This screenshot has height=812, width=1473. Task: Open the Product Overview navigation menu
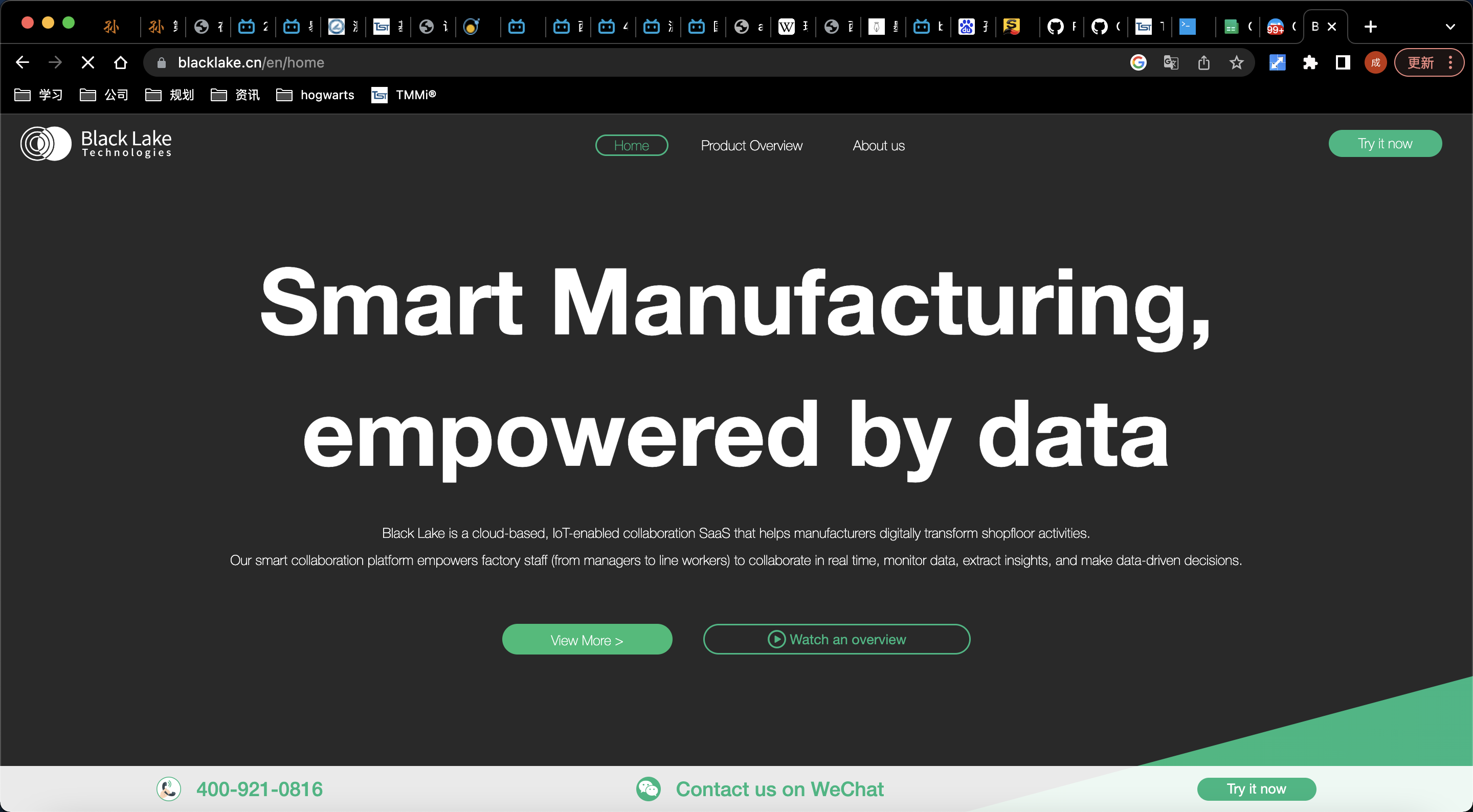click(x=751, y=145)
